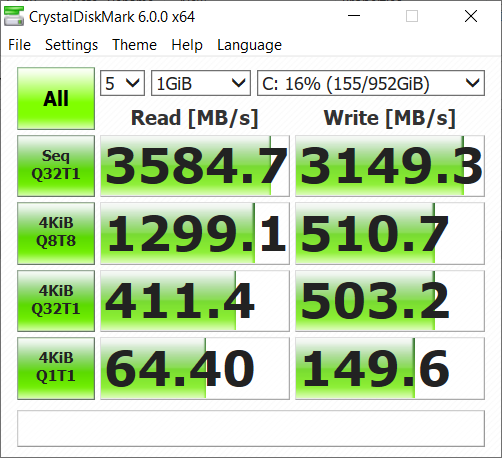The image size is (502, 458).
Task: Start the Seq Q32T1 test
Action: tap(56, 166)
